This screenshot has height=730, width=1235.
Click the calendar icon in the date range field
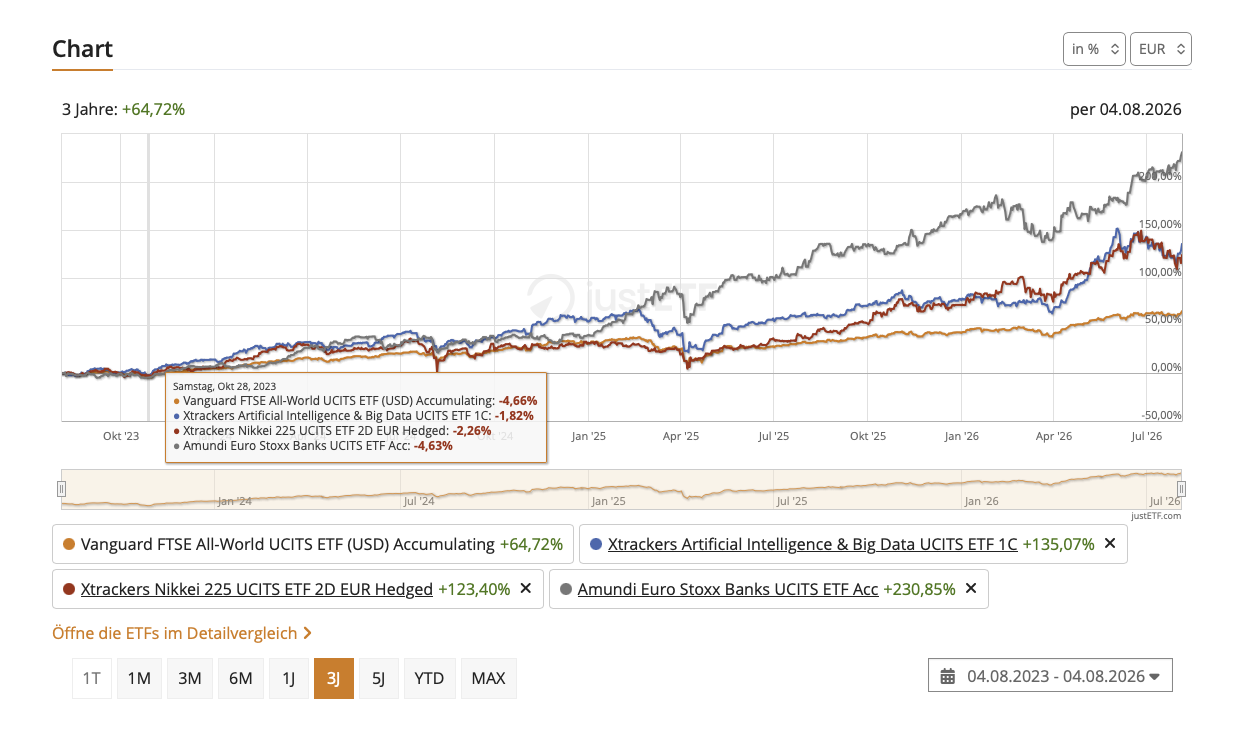[947, 676]
